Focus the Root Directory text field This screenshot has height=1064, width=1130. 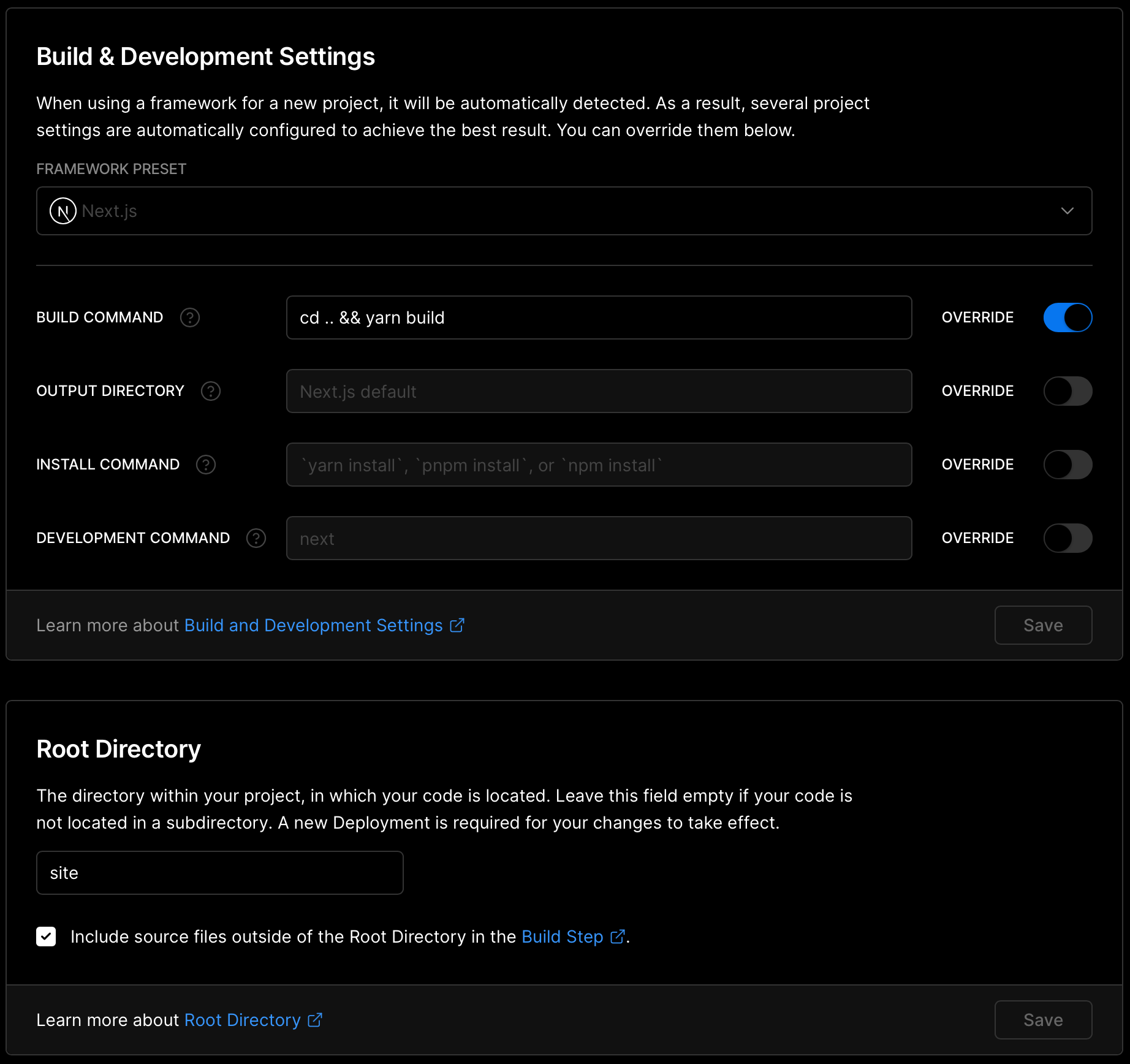pyautogui.click(x=219, y=873)
